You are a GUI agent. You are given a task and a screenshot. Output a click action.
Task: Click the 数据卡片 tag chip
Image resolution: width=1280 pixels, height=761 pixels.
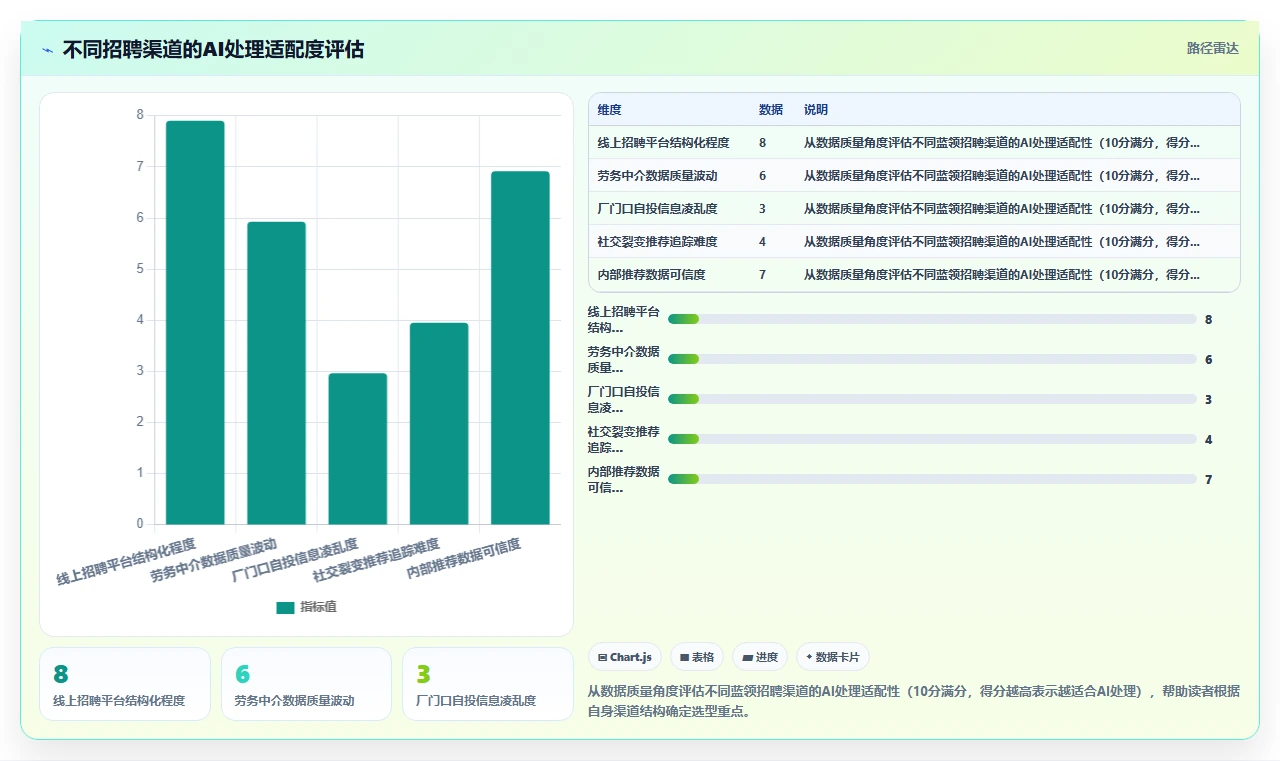tap(833, 657)
